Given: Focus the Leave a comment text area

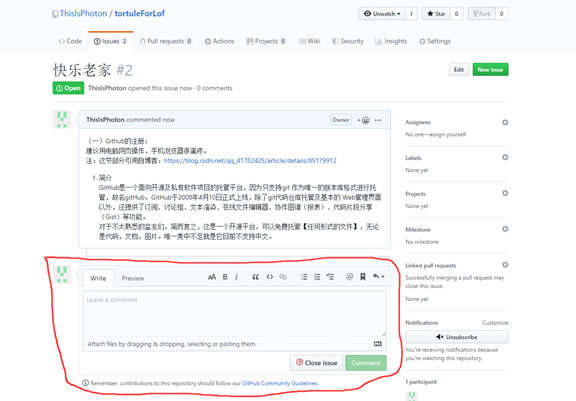Looking at the screenshot, I should click(x=235, y=313).
